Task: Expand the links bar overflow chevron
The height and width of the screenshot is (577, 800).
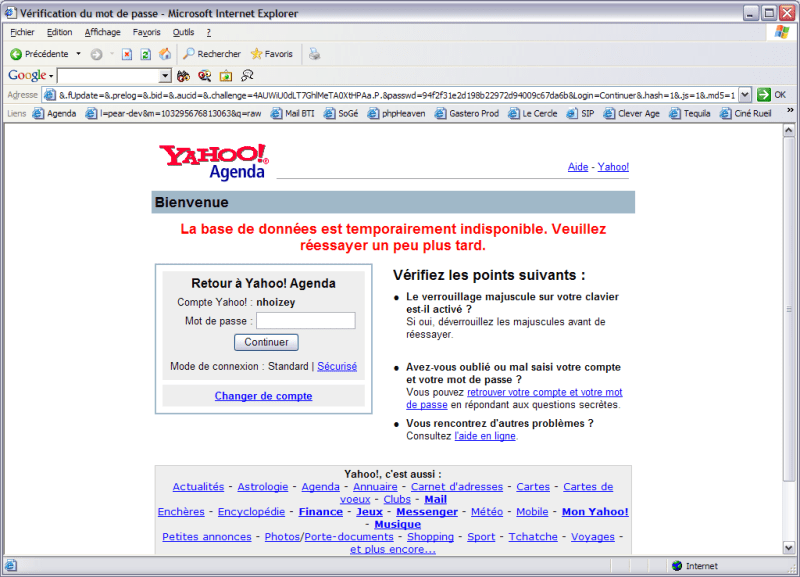Action: click(x=790, y=111)
